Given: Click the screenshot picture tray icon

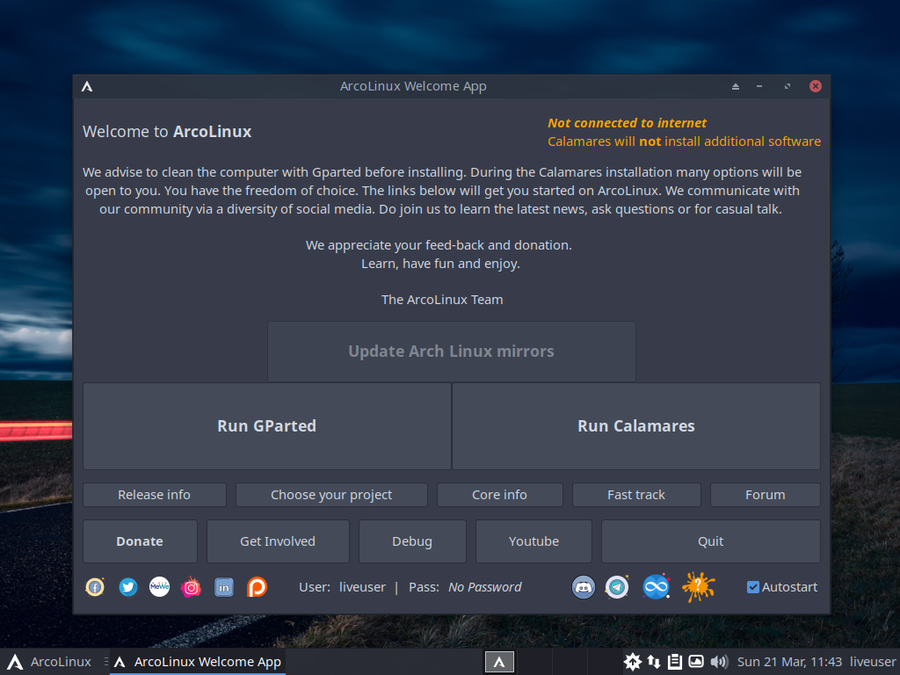Looking at the screenshot, I should (x=696, y=662).
